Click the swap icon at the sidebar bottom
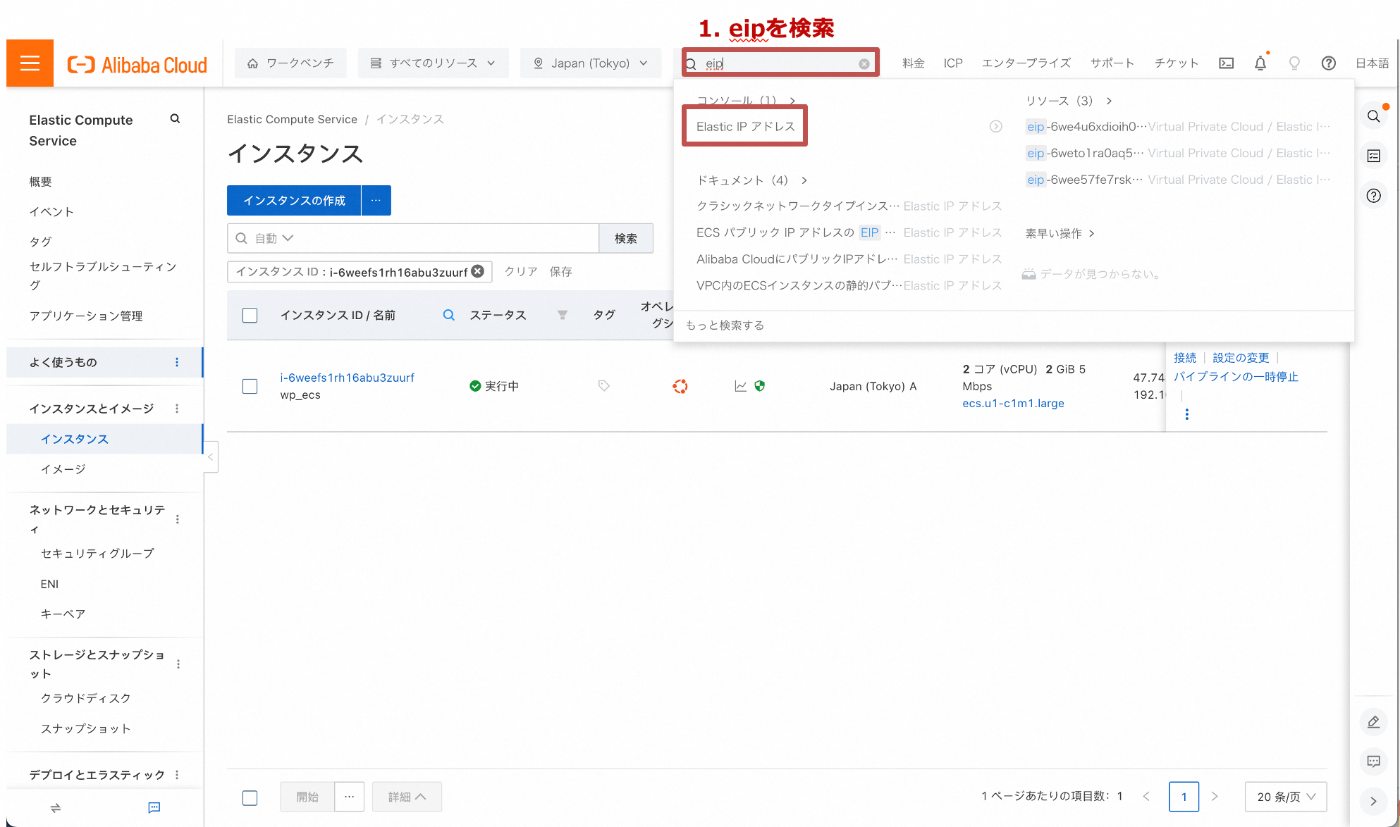Image resolution: width=1400 pixels, height=827 pixels. pos(55,807)
